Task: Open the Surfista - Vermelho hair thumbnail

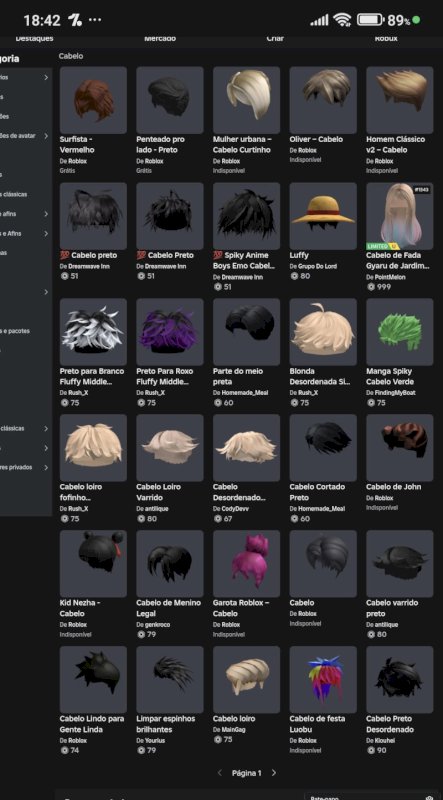Action: pos(93,100)
